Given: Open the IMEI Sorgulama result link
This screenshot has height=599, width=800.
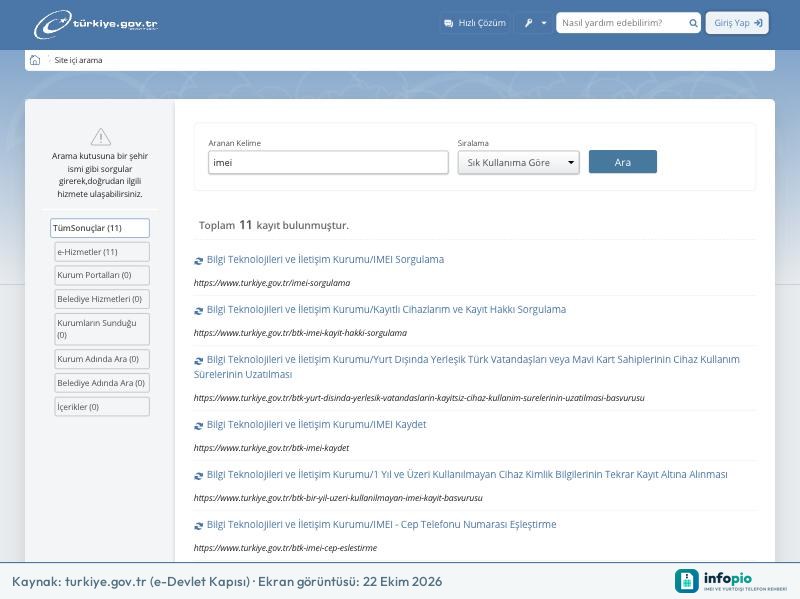Looking at the screenshot, I should [x=325, y=259].
